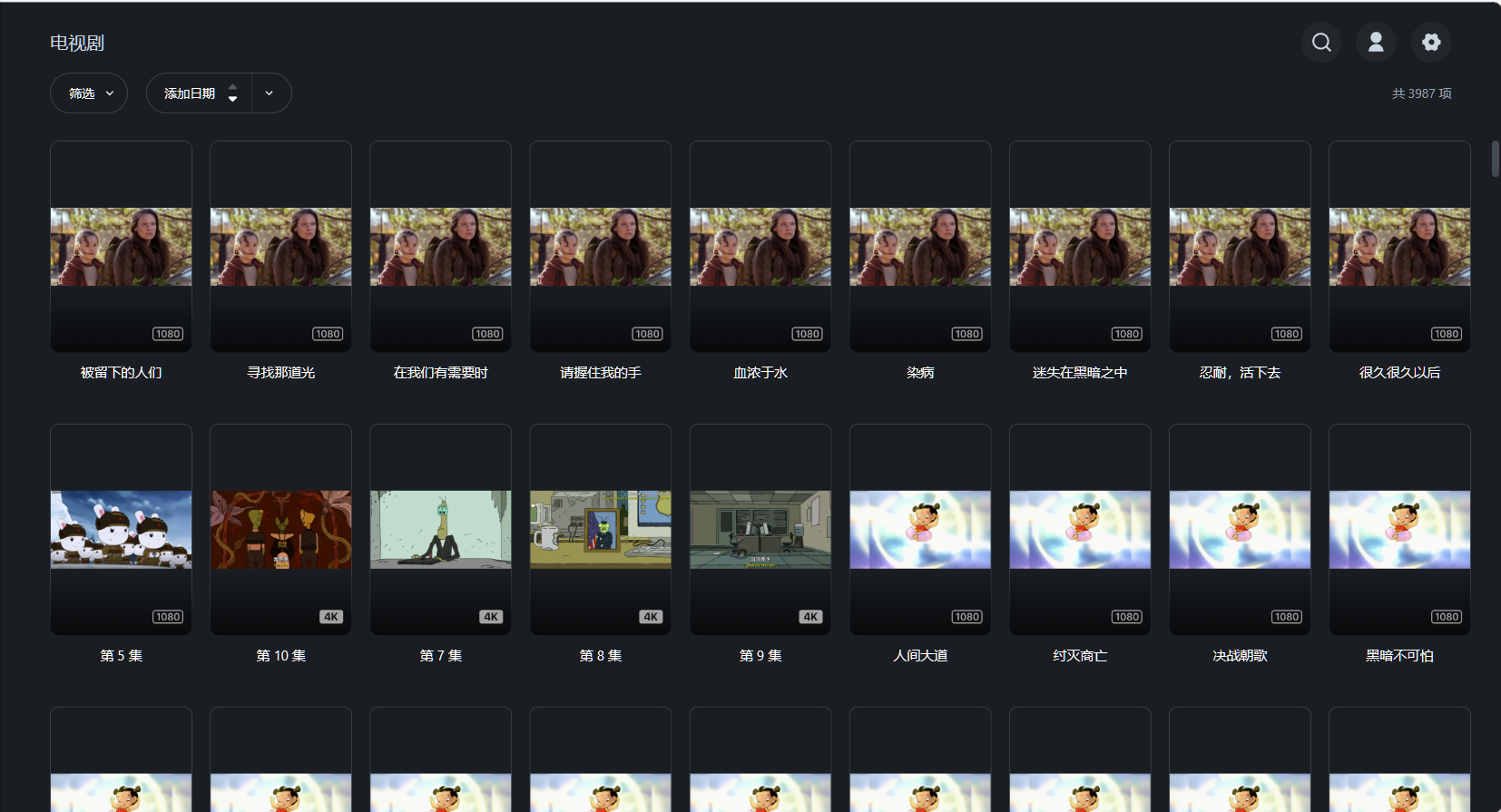The width and height of the screenshot is (1501, 812).
Task: Click the 血浓于水 title link
Action: [x=760, y=373]
